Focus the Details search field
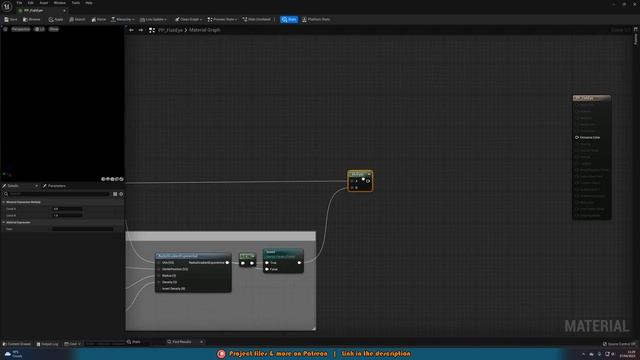 (57, 194)
